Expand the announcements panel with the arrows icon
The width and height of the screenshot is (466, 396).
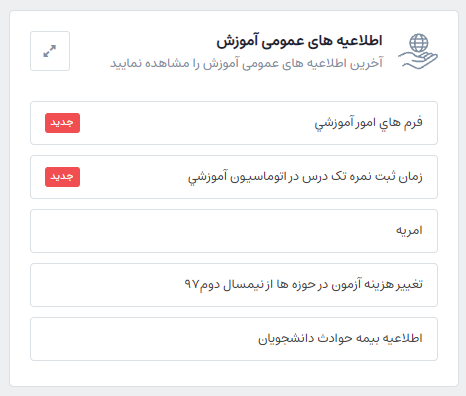50,51
